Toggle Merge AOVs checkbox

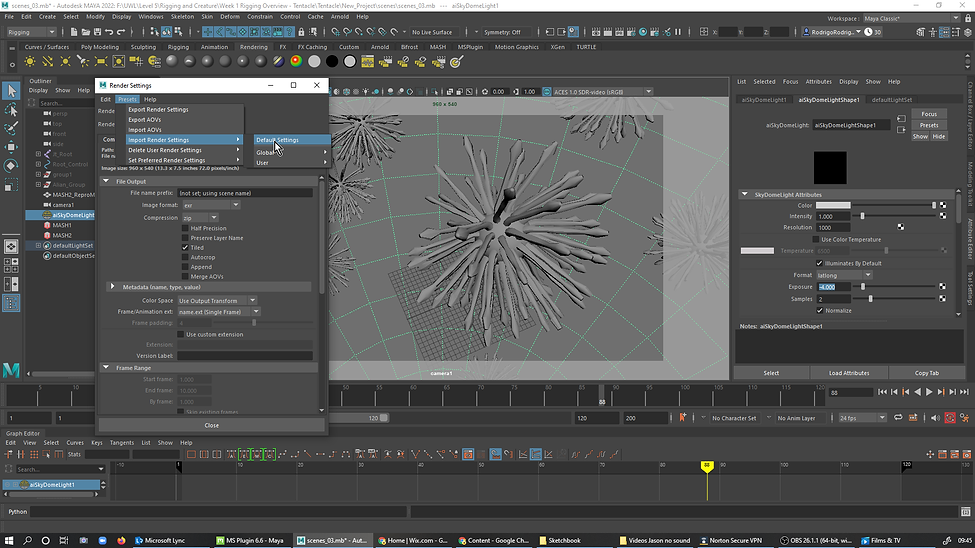[x=185, y=276]
